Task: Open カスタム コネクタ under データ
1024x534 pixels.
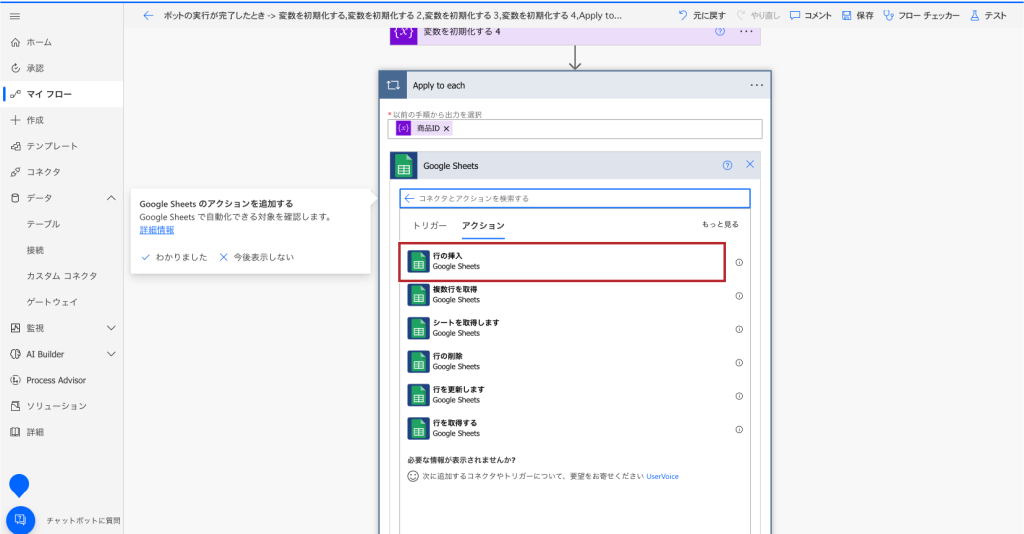Action: (61, 276)
